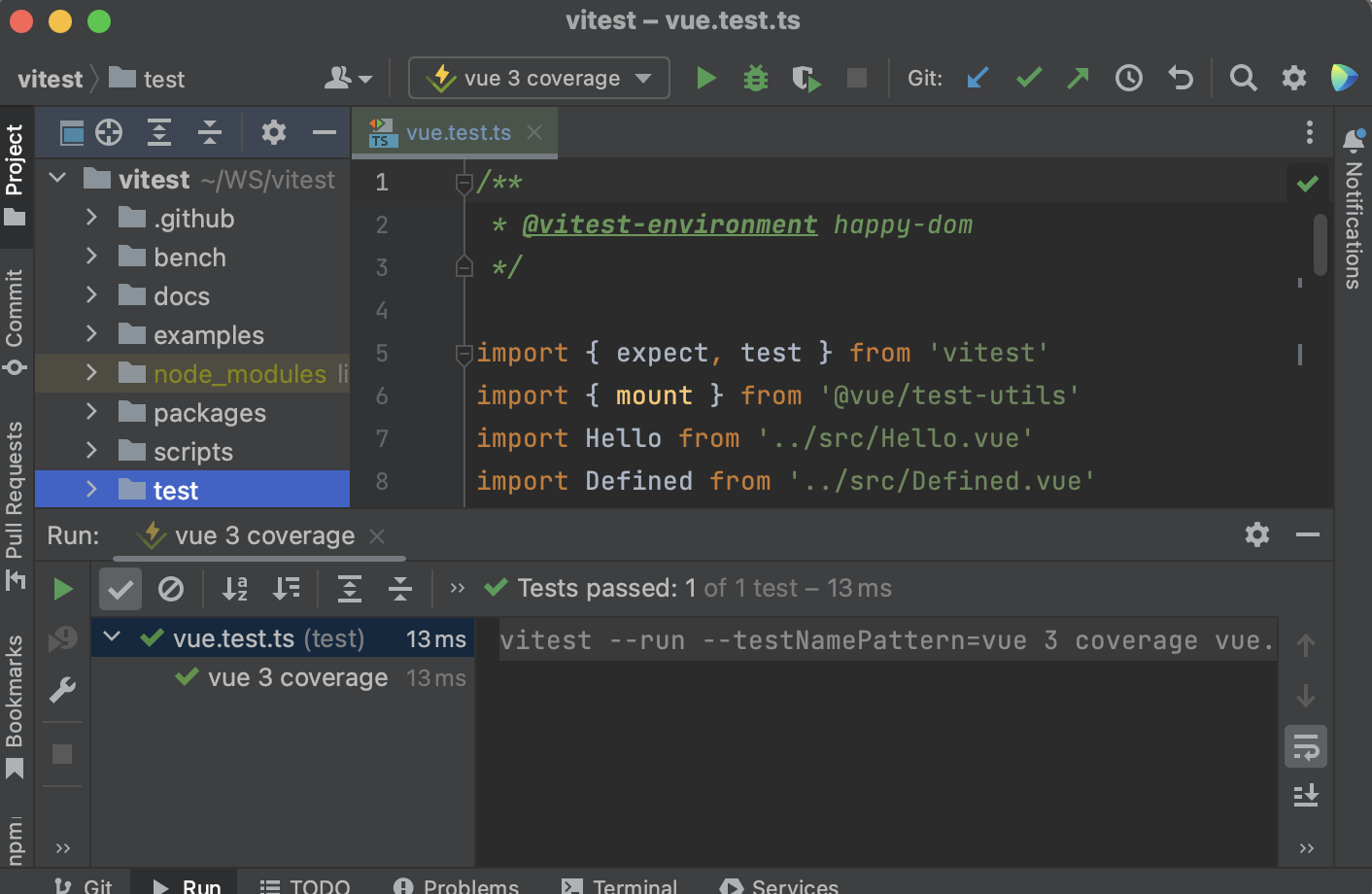1372x894 pixels.
Task: Open the Bookmarks side tab
Action: pyautogui.click(x=16, y=706)
